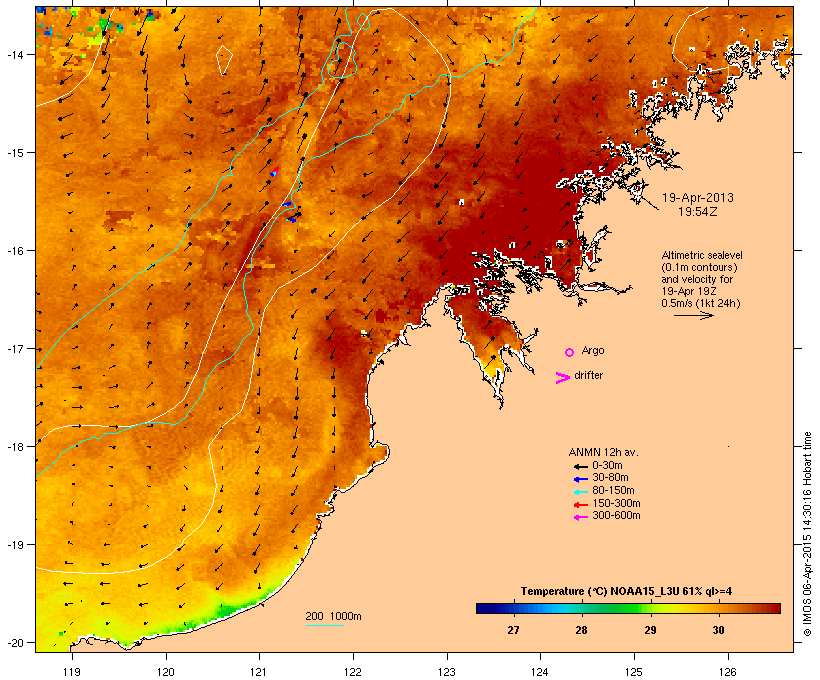Click the red 150-300m arrow legend icon
820x680 pixels.
point(580,505)
